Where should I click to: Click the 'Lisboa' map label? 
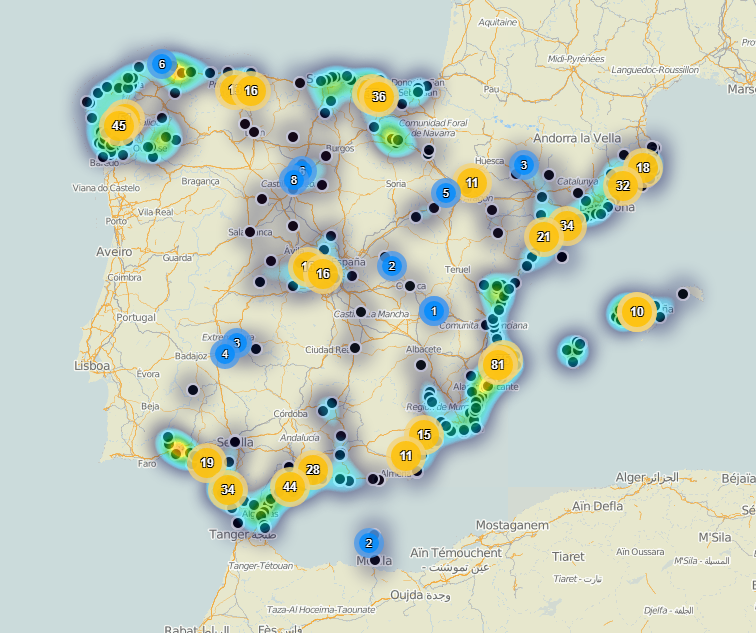pos(92,366)
